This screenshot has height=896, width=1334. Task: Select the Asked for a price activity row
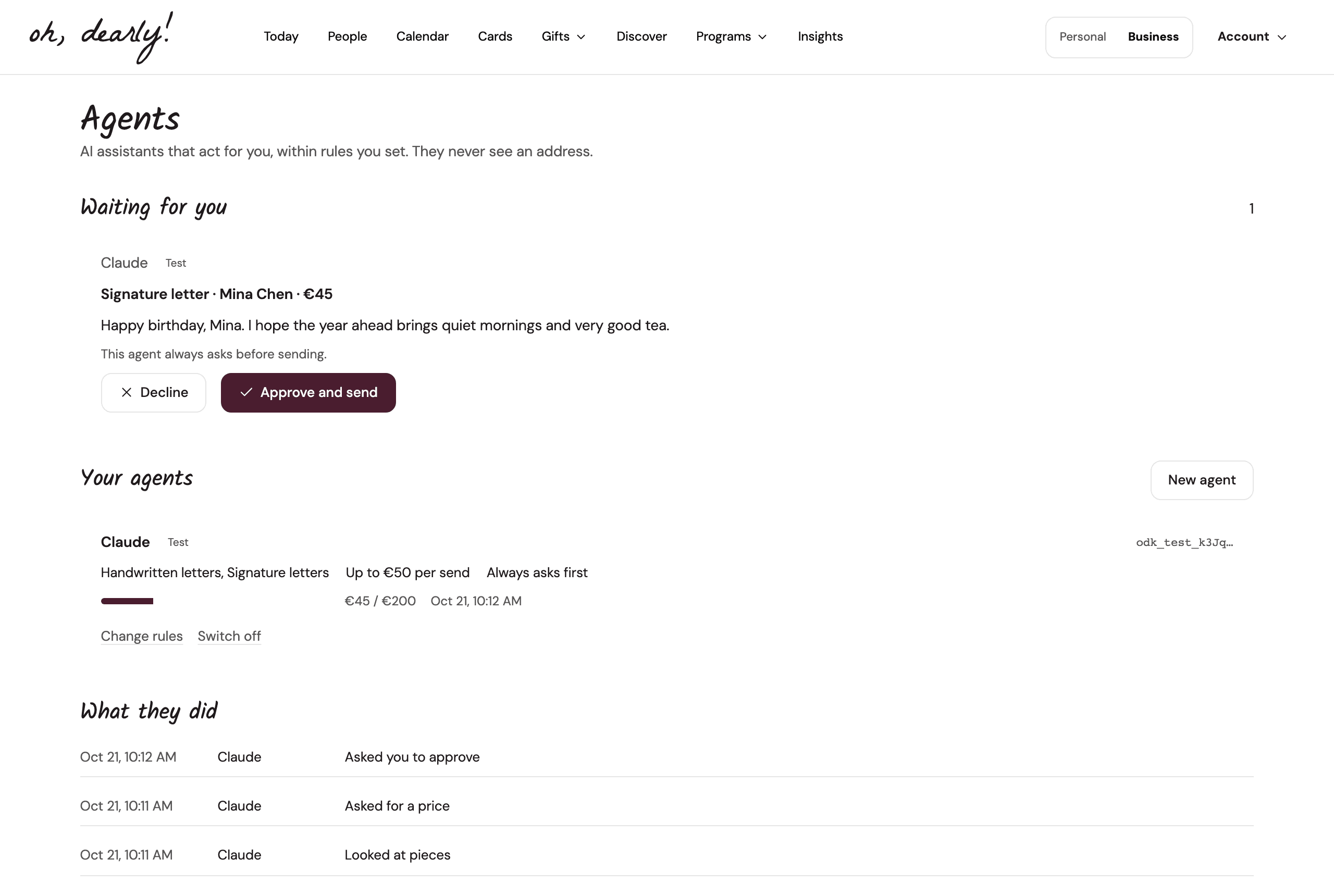click(666, 806)
